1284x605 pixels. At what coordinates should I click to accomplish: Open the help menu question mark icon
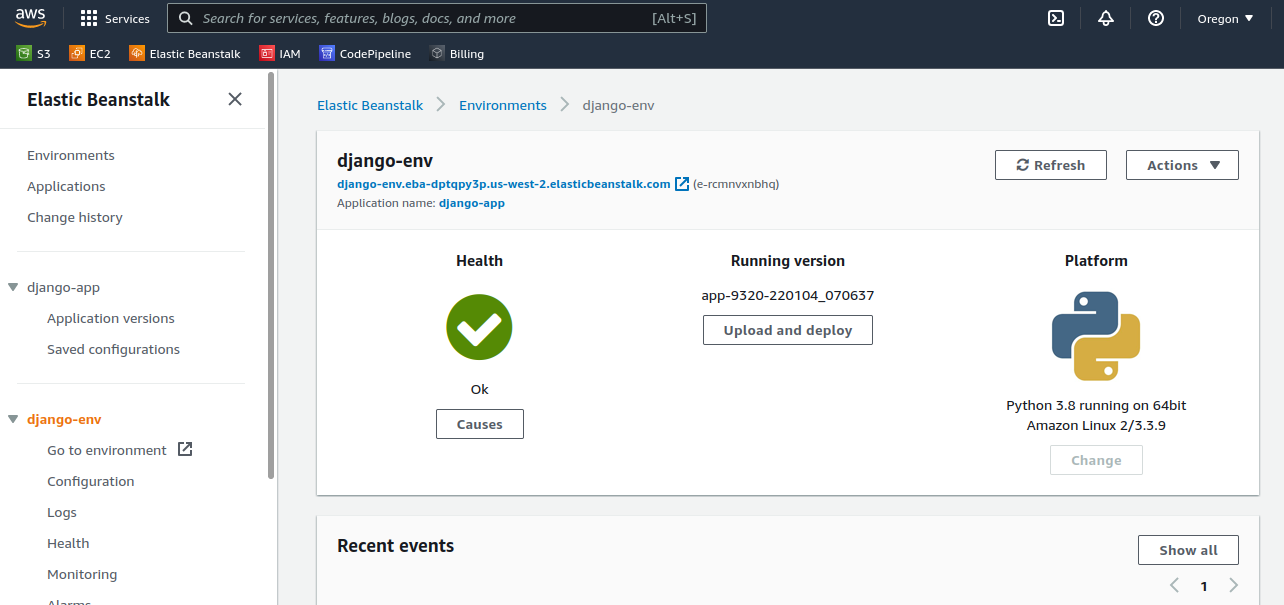[x=1156, y=18]
